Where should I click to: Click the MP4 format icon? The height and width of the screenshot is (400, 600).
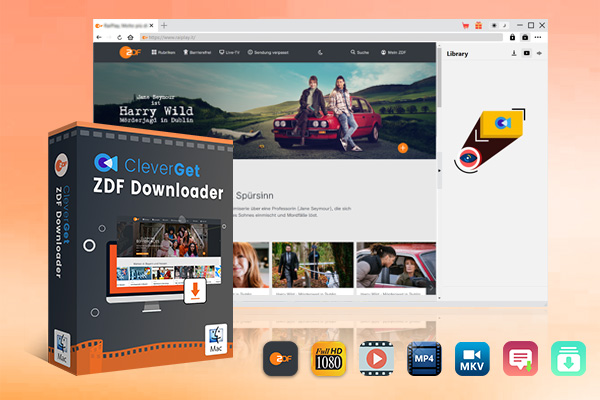424,359
